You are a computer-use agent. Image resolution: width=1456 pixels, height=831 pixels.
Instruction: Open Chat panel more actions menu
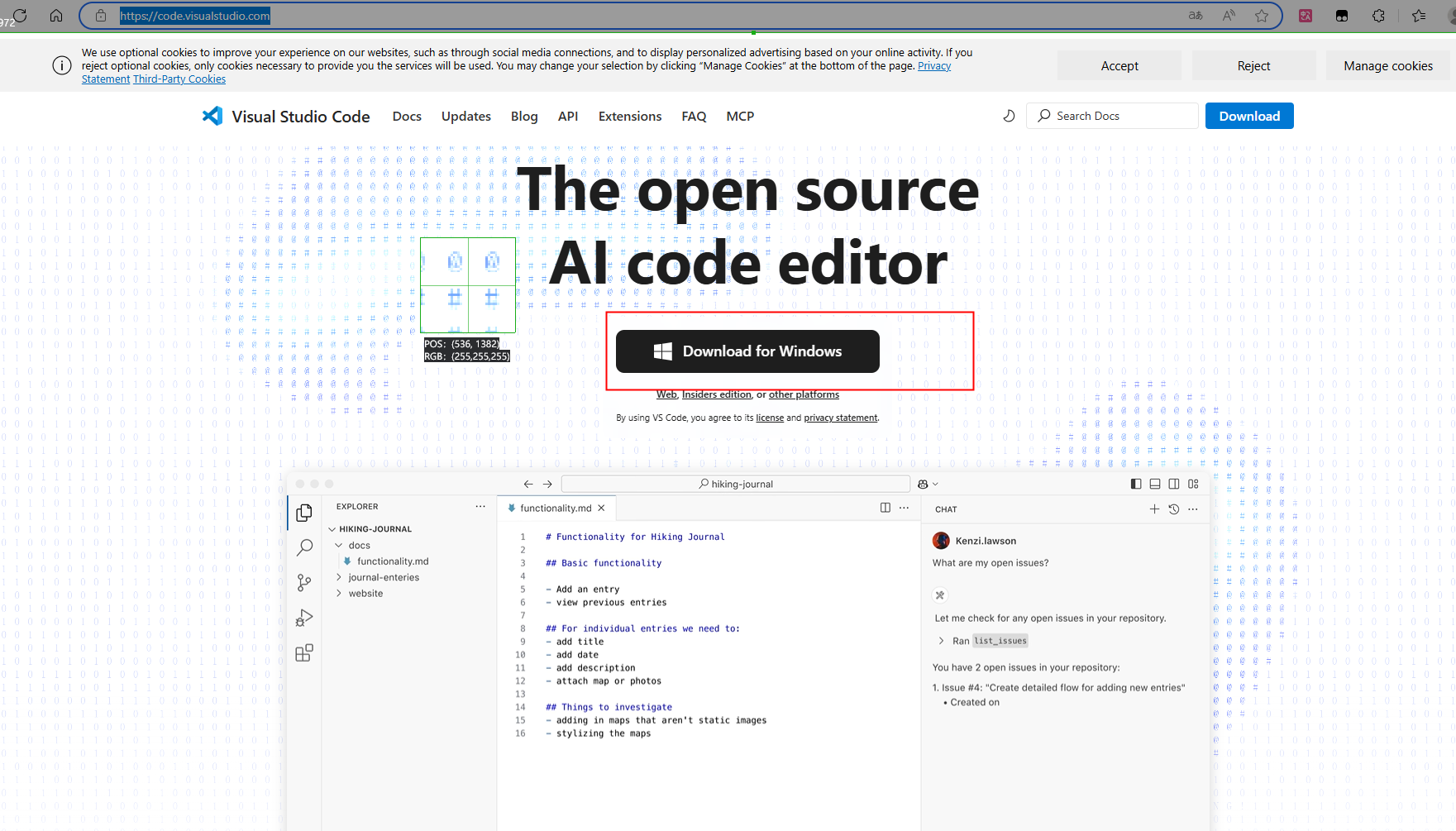(1192, 509)
